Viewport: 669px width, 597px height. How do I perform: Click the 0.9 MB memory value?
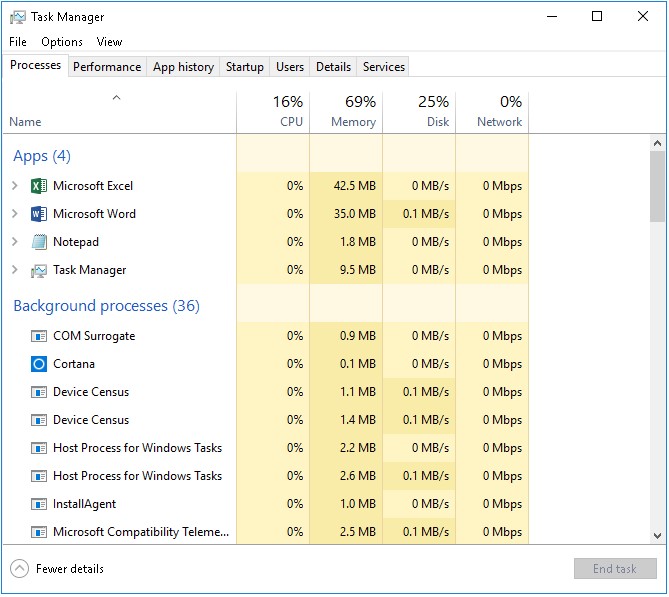pyautogui.click(x=358, y=336)
